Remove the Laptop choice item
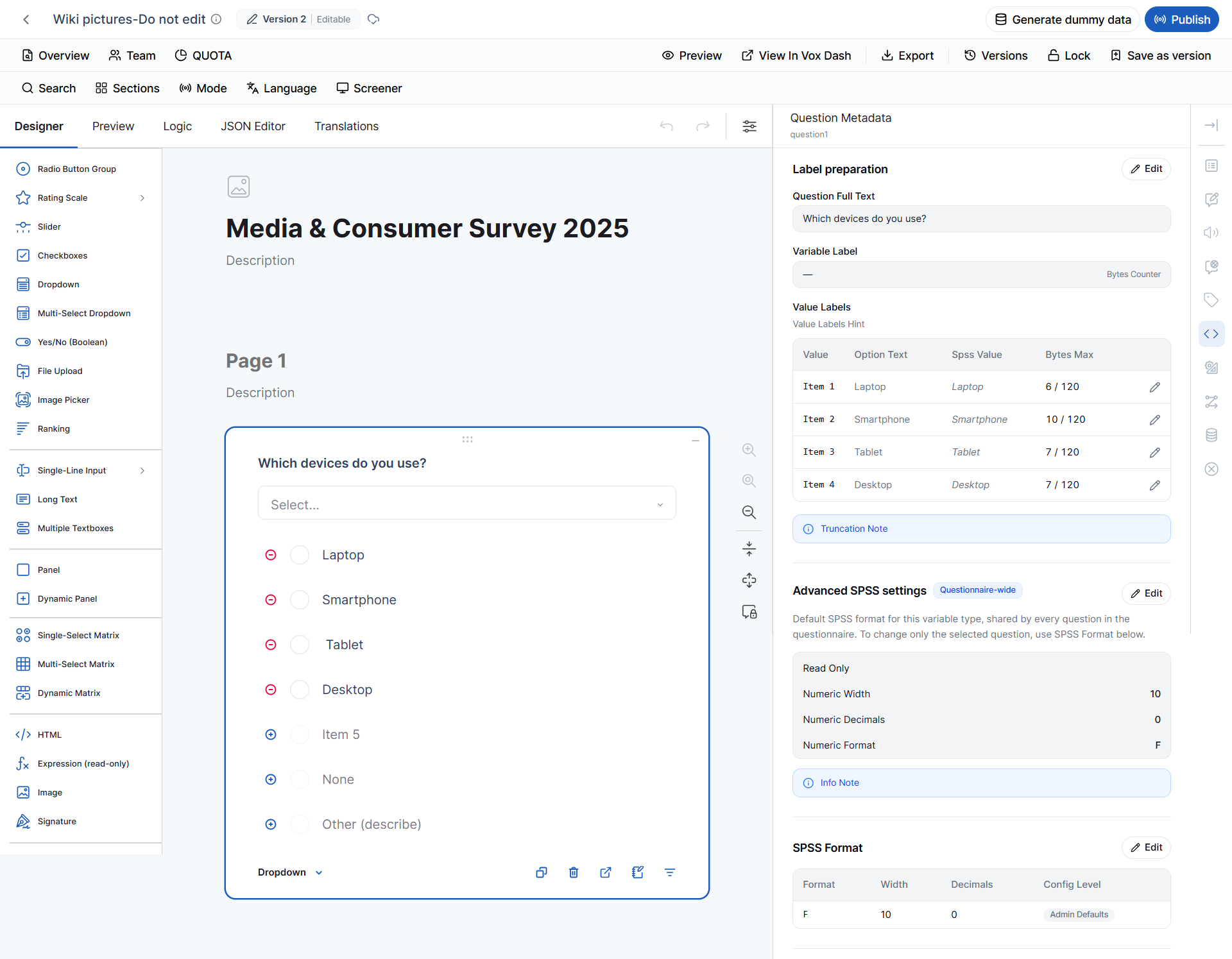The image size is (1232, 959). [271, 555]
